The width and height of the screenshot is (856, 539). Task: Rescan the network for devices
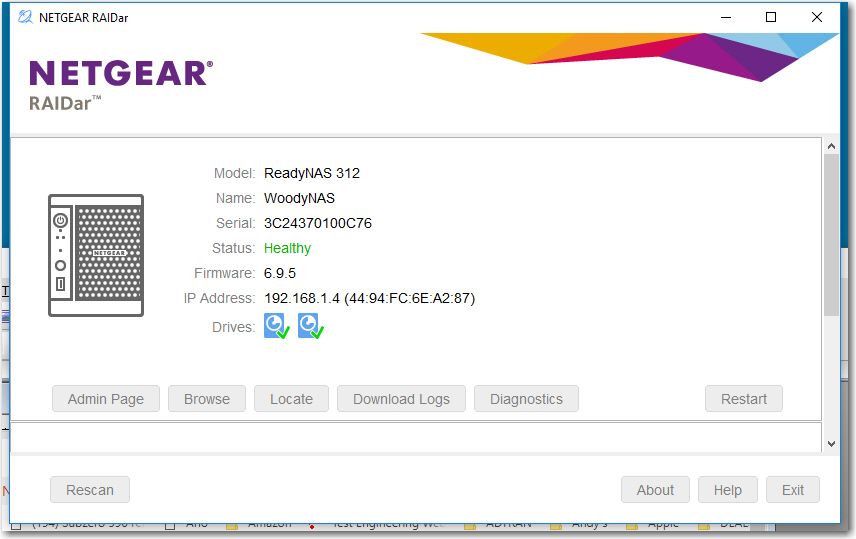pos(90,490)
